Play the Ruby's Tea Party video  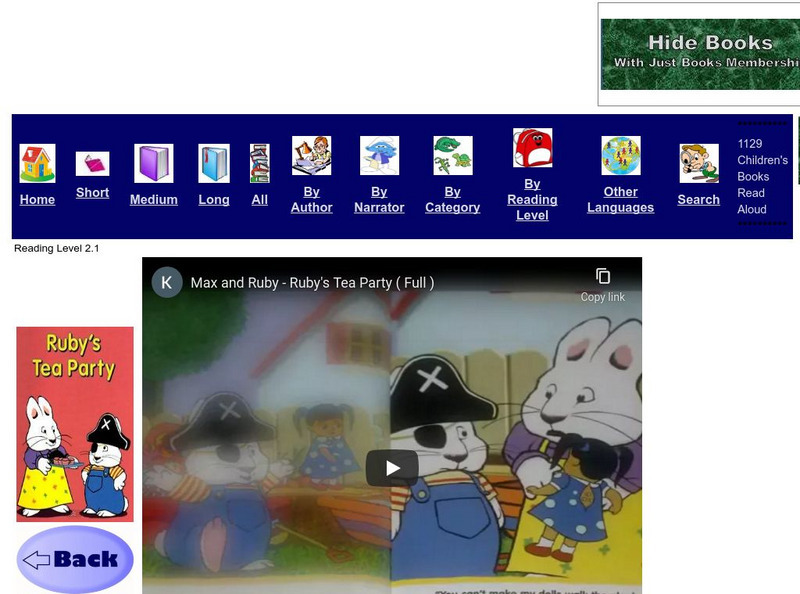[x=392, y=466]
